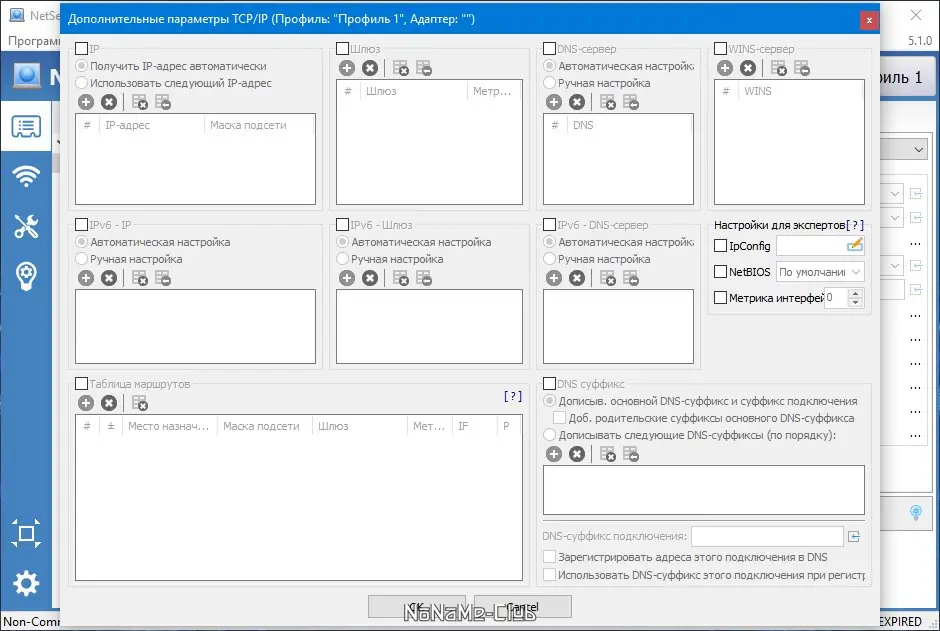
Task: Click the remove button in the IP section
Action: click(109, 102)
